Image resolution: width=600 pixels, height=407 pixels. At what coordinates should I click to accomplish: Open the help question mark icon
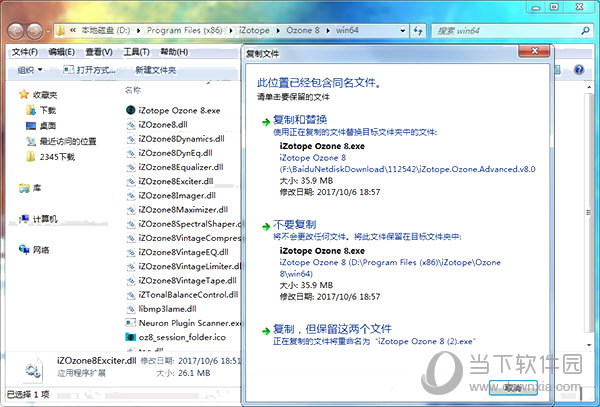coord(579,70)
